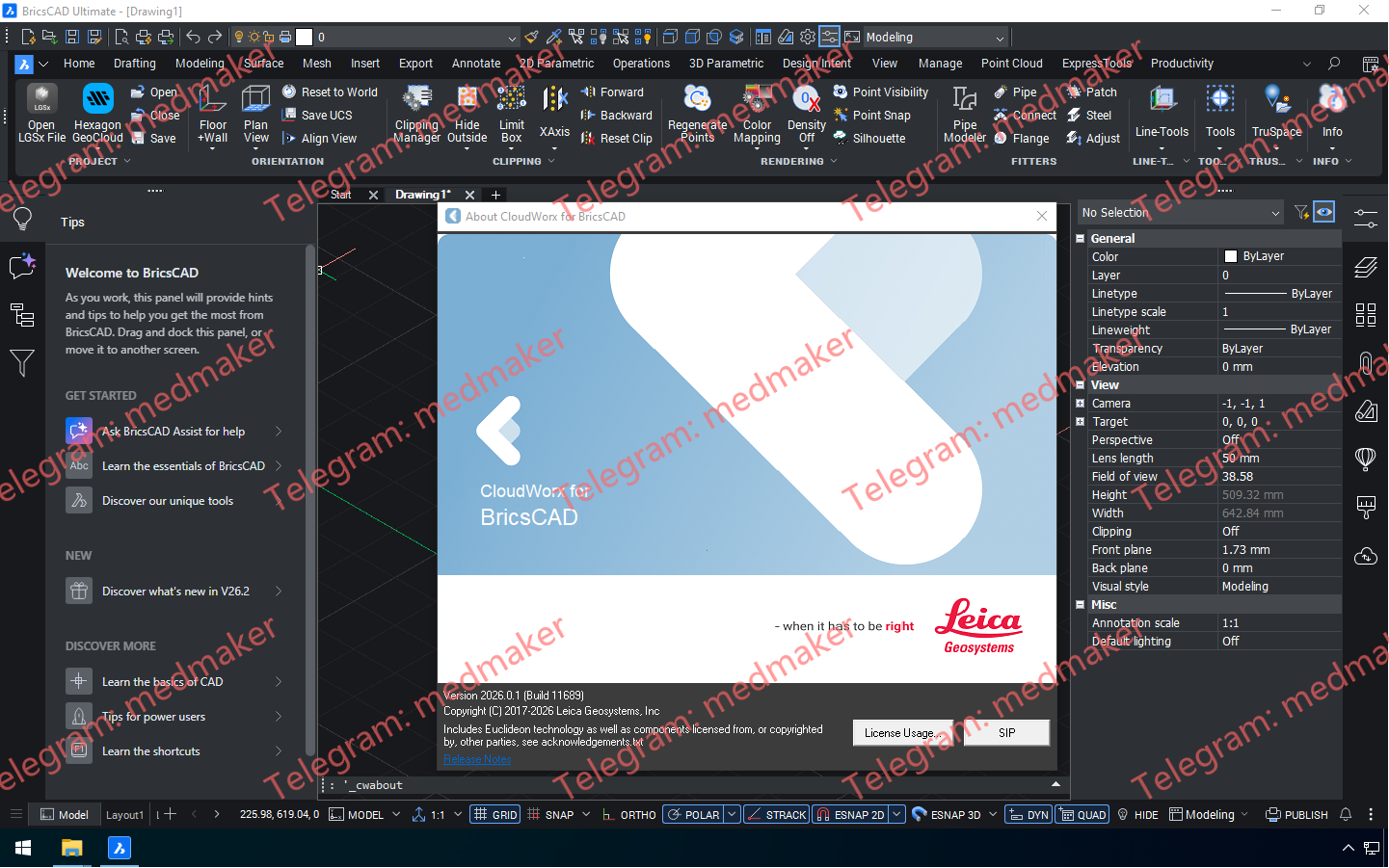Open Color Mapping settings
Screen dimensions: 1389x868
(x=757, y=116)
